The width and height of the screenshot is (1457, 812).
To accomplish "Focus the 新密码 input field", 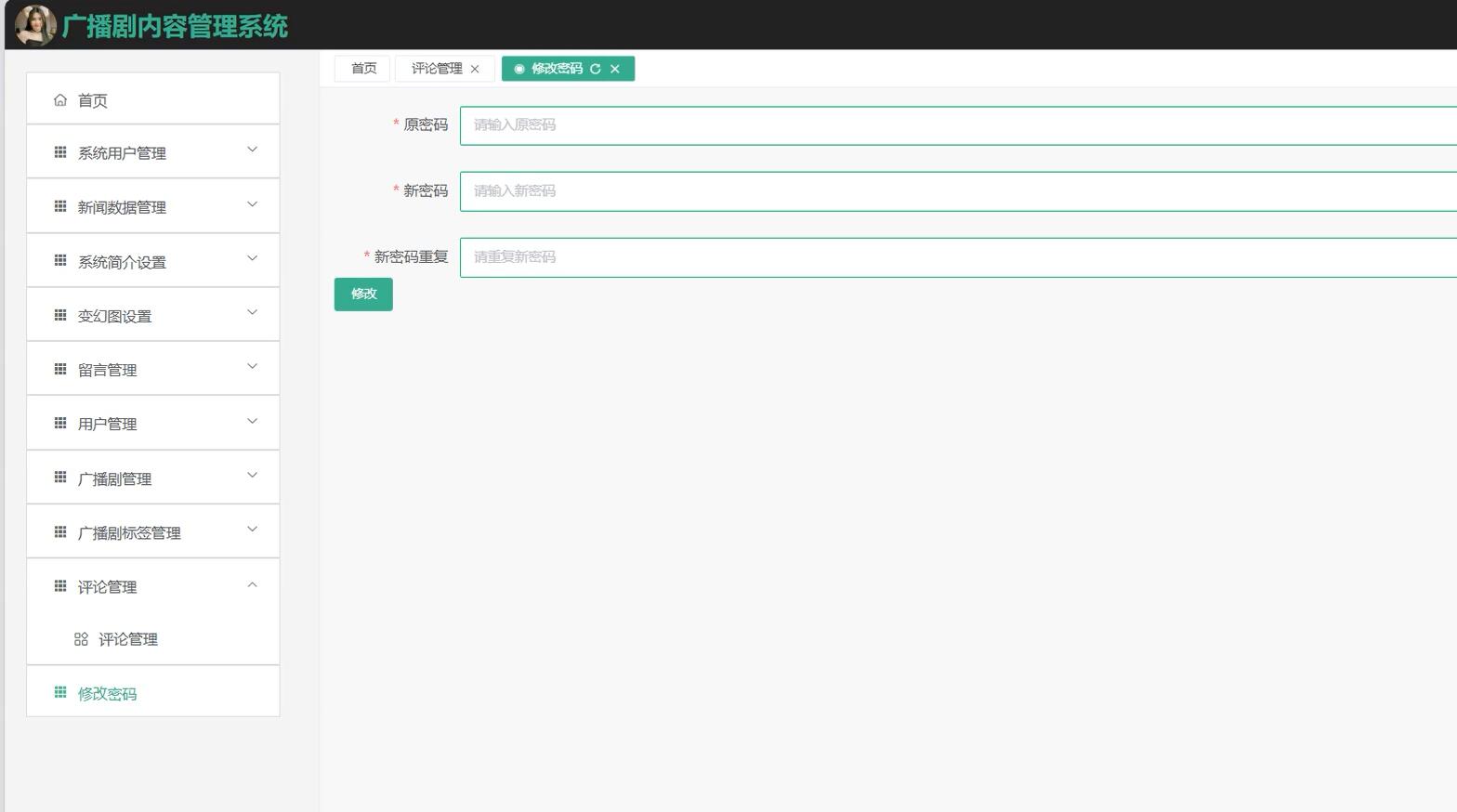I will 957,191.
